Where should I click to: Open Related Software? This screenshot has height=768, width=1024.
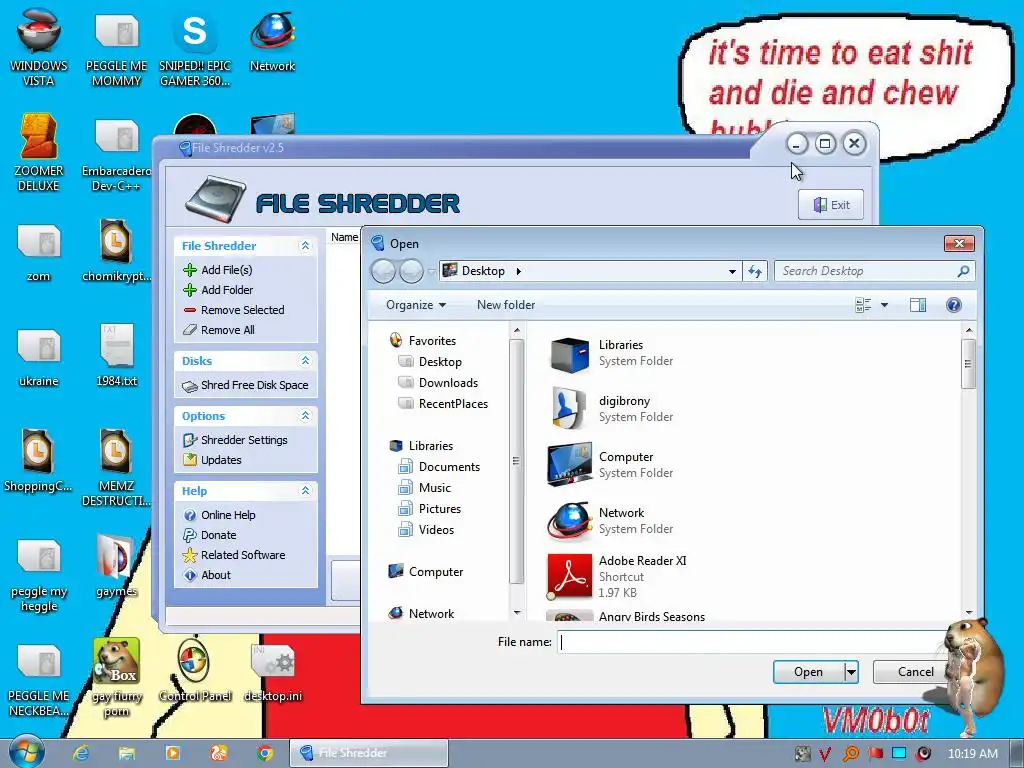tap(242, 555)
